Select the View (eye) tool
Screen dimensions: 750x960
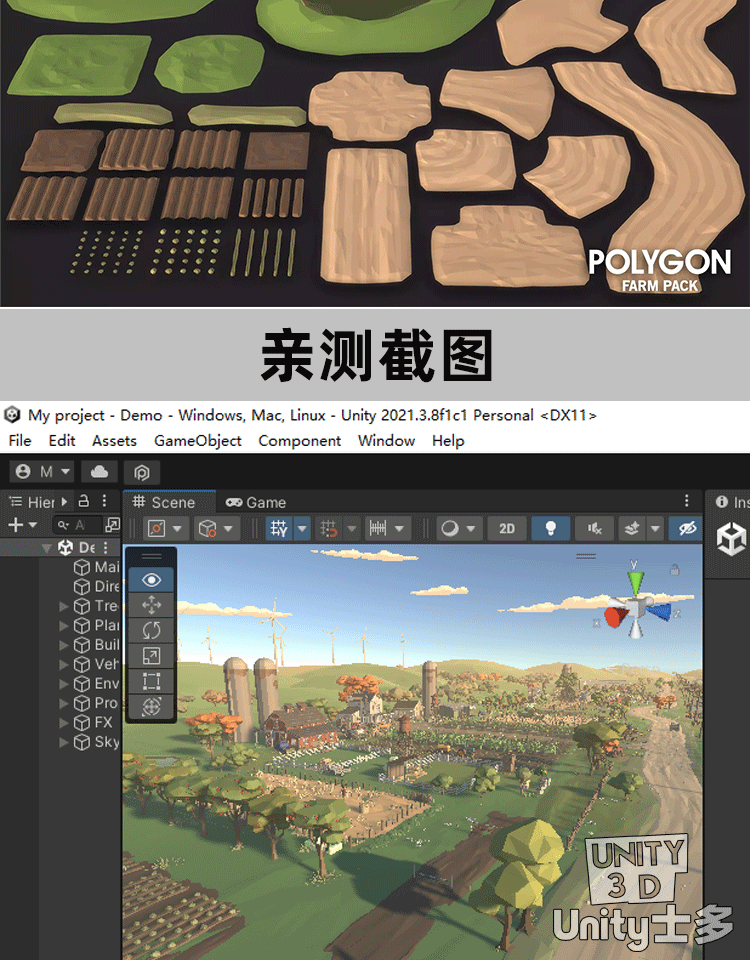click(x=151, y=580)
